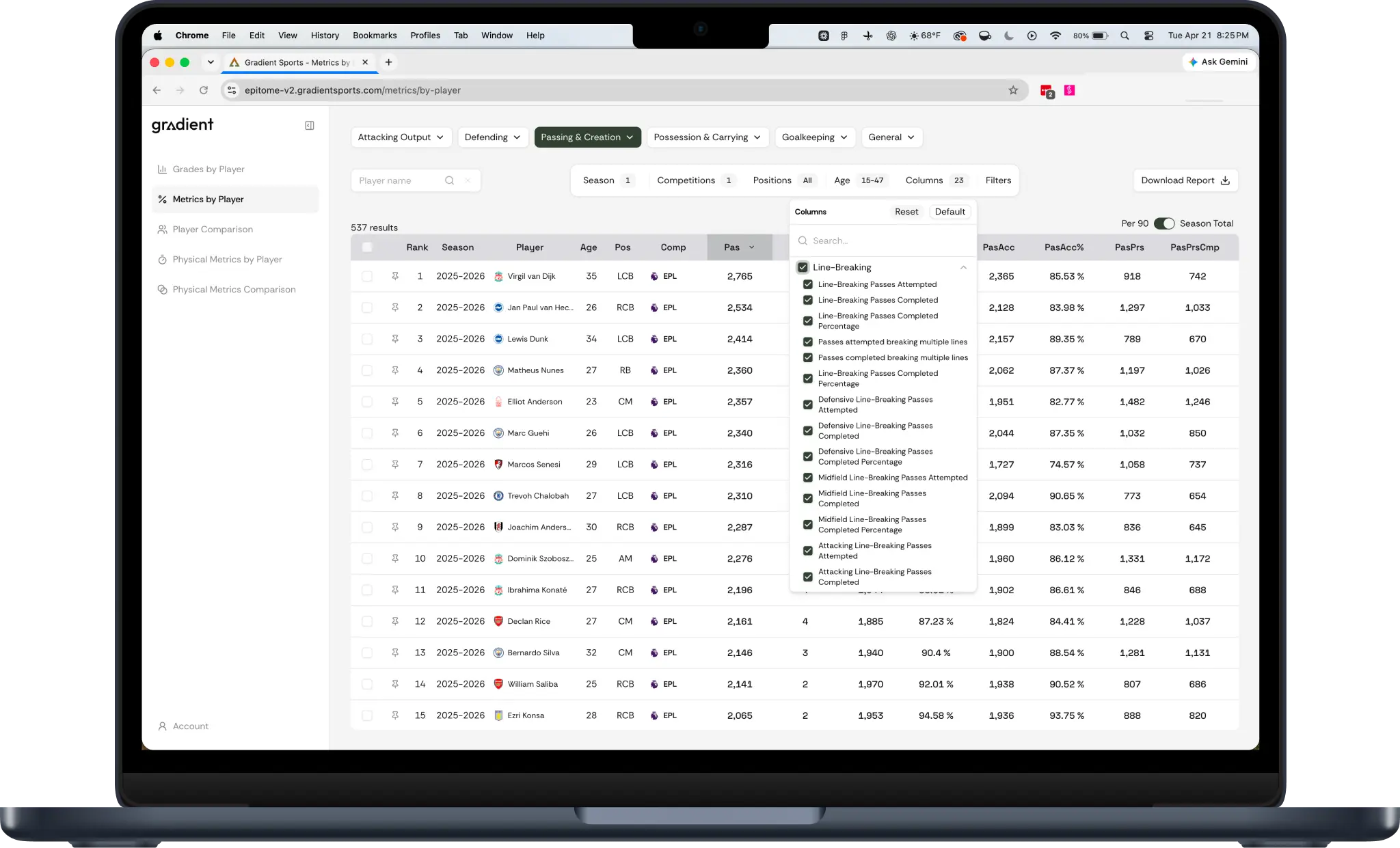The width and height of the screenshot is (1400, 848).
Task: Tick the checkbox for Matheus Nunes row
Action: 367,370
